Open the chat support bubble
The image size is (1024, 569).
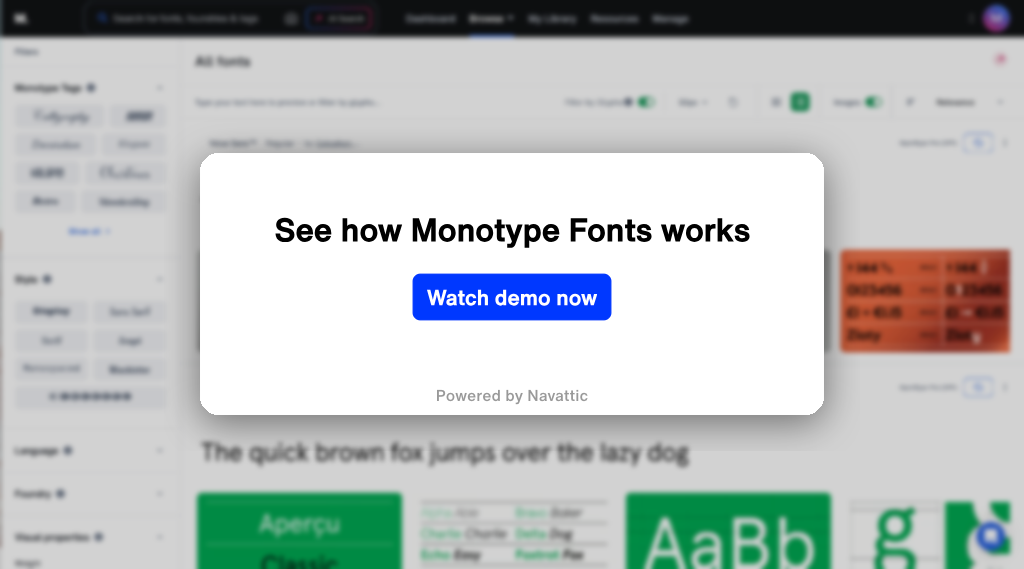[x=992, y=537]
